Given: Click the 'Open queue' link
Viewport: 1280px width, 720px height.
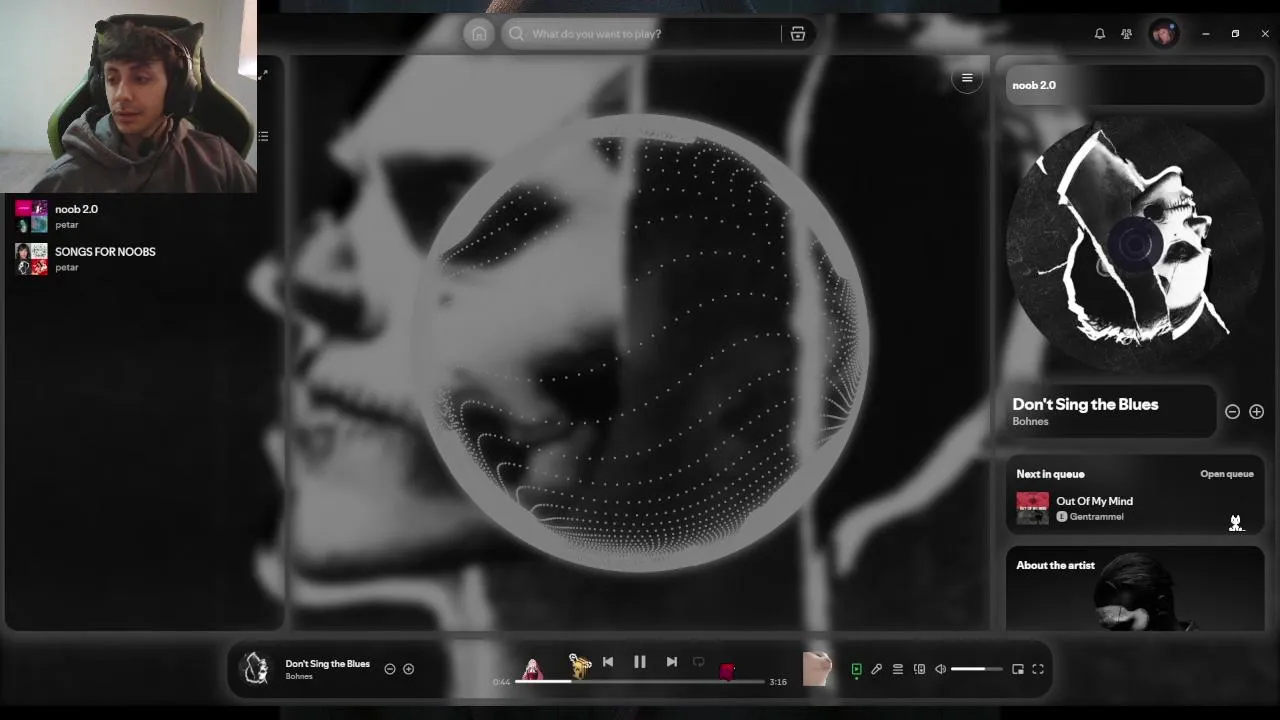Looking at the screenshot, I should tap(1226, 474).
